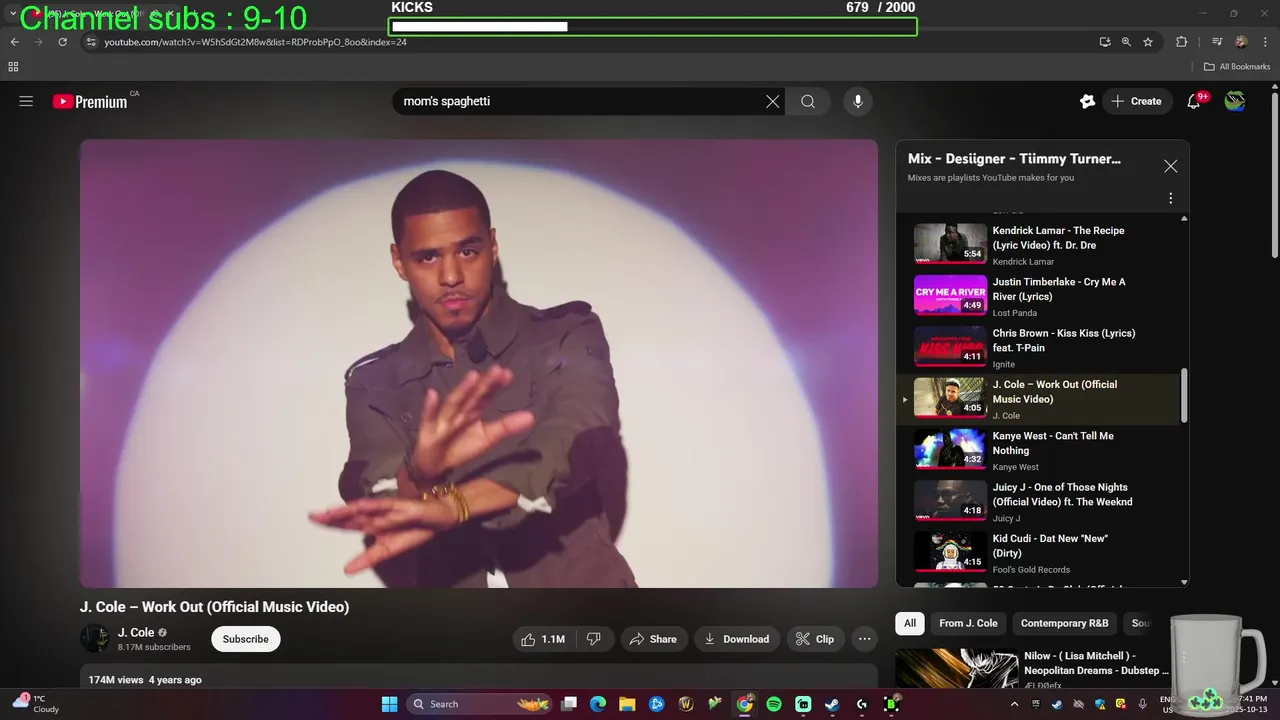Open the Chrome three-dot menu
This screenshot has width=1280, height=720.
[x=1263, y=42]
